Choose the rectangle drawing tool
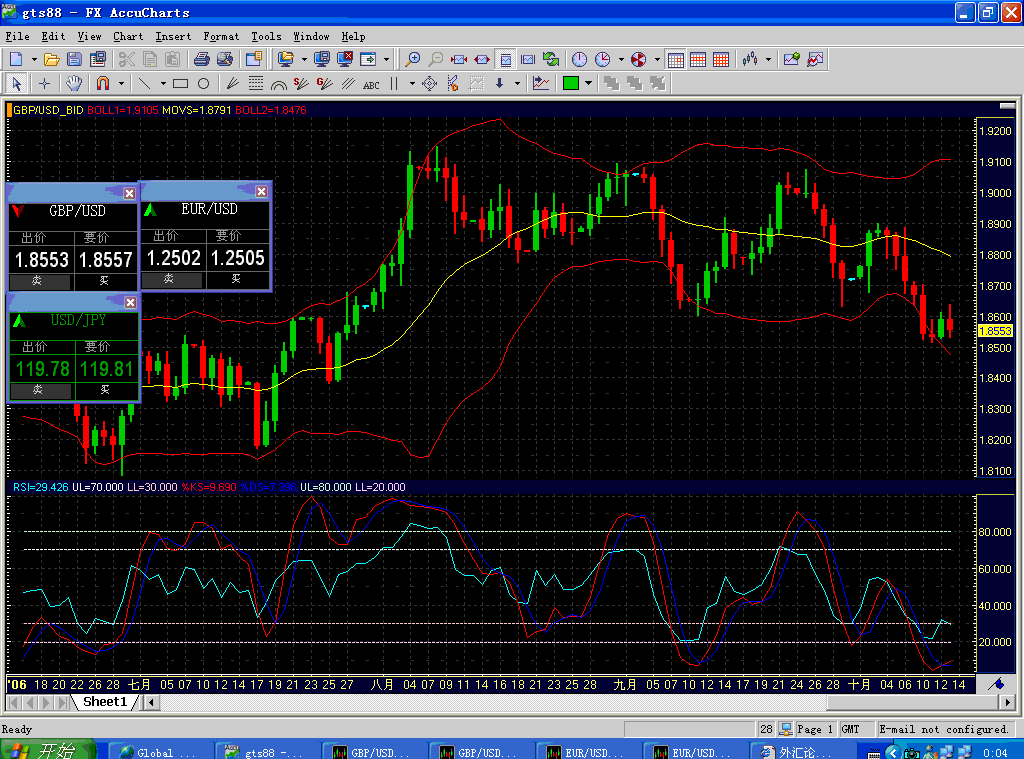Screen dimensions: 1024x759 181,83
